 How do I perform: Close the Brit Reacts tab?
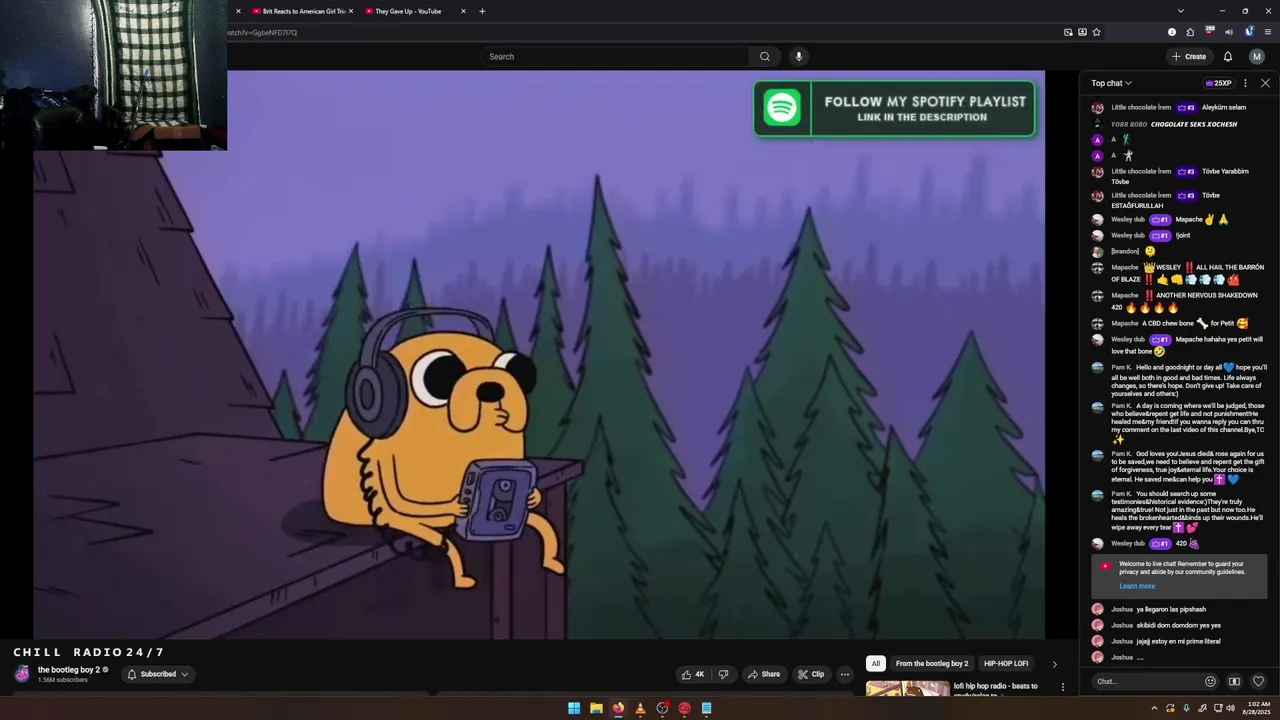click(350, 11)
